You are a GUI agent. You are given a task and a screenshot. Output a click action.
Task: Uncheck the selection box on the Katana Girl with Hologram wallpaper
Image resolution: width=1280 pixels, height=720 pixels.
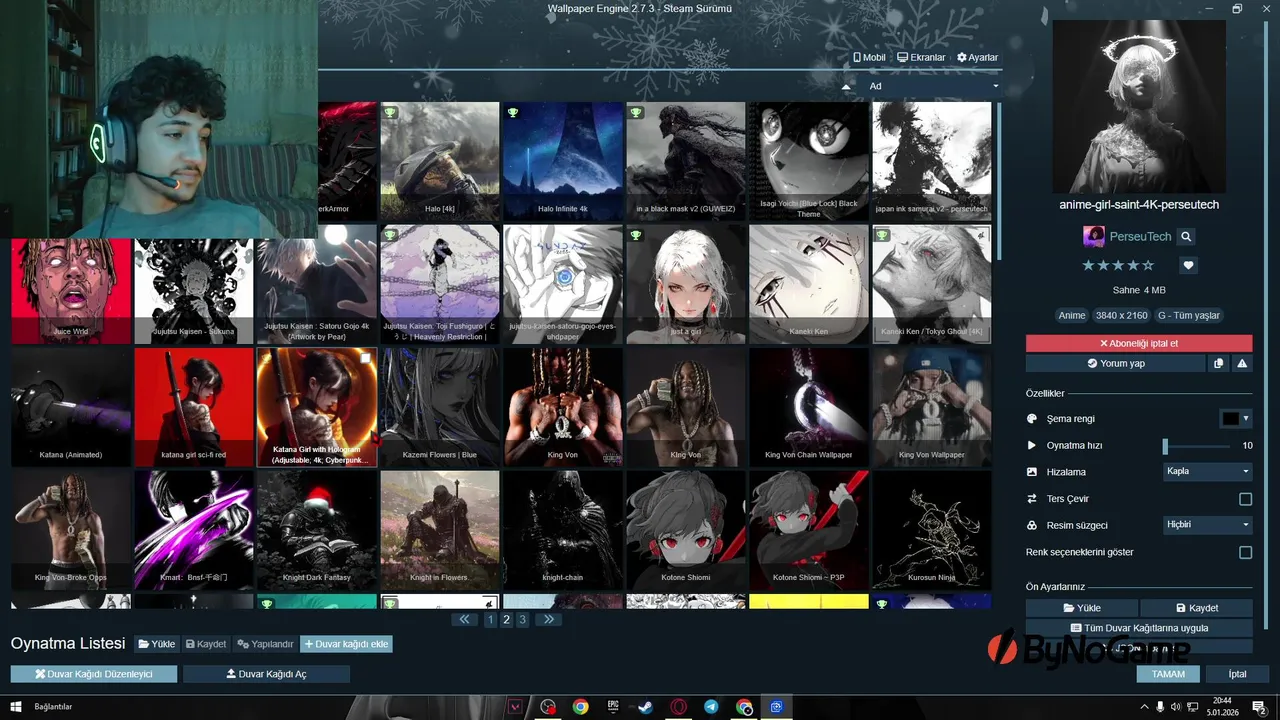(366, 358)
